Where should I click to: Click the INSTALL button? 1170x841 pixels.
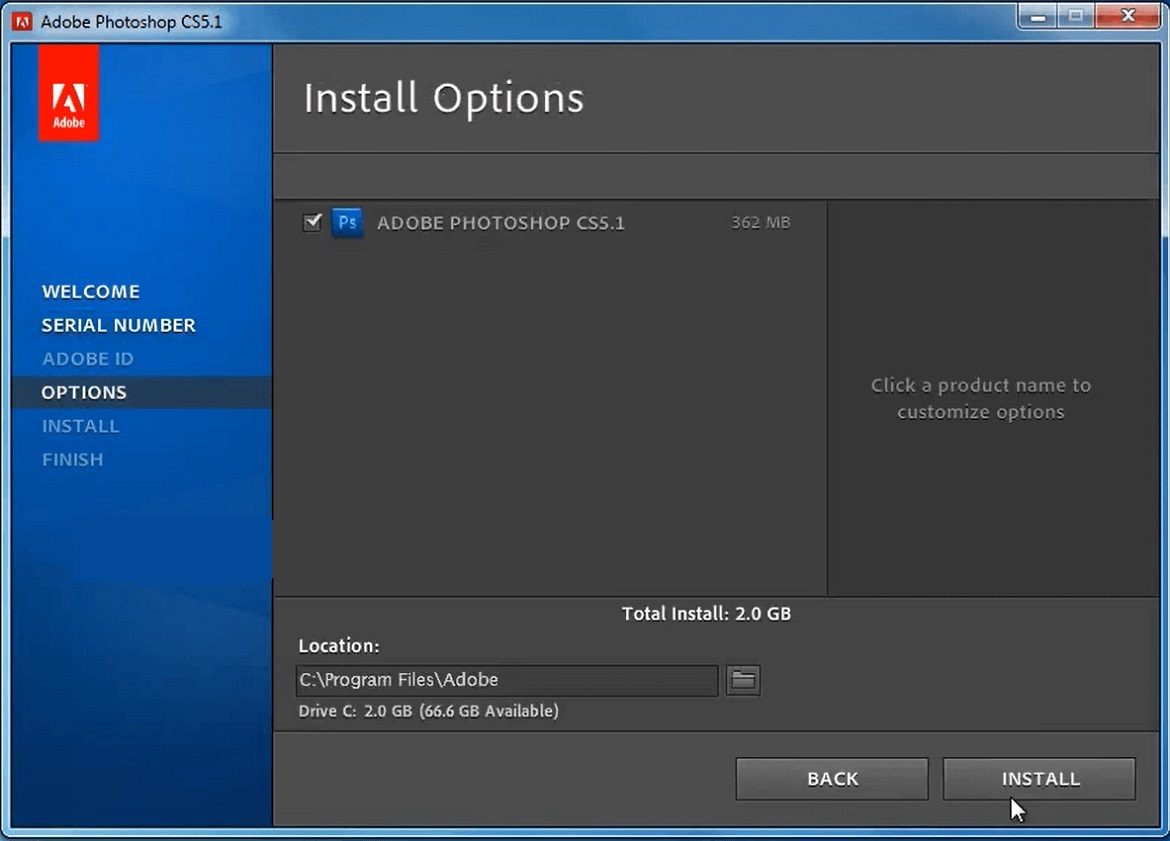(x=1039, y=779)
